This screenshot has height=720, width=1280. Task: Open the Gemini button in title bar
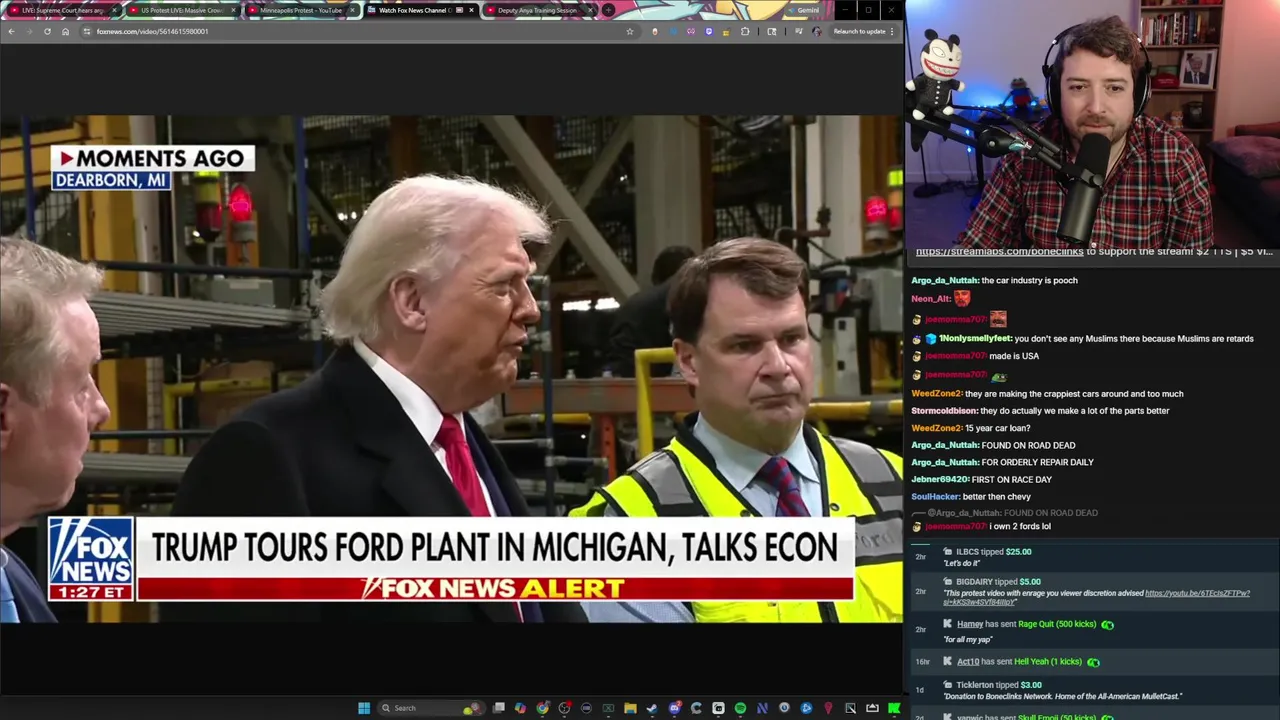[x=805, y=10]
